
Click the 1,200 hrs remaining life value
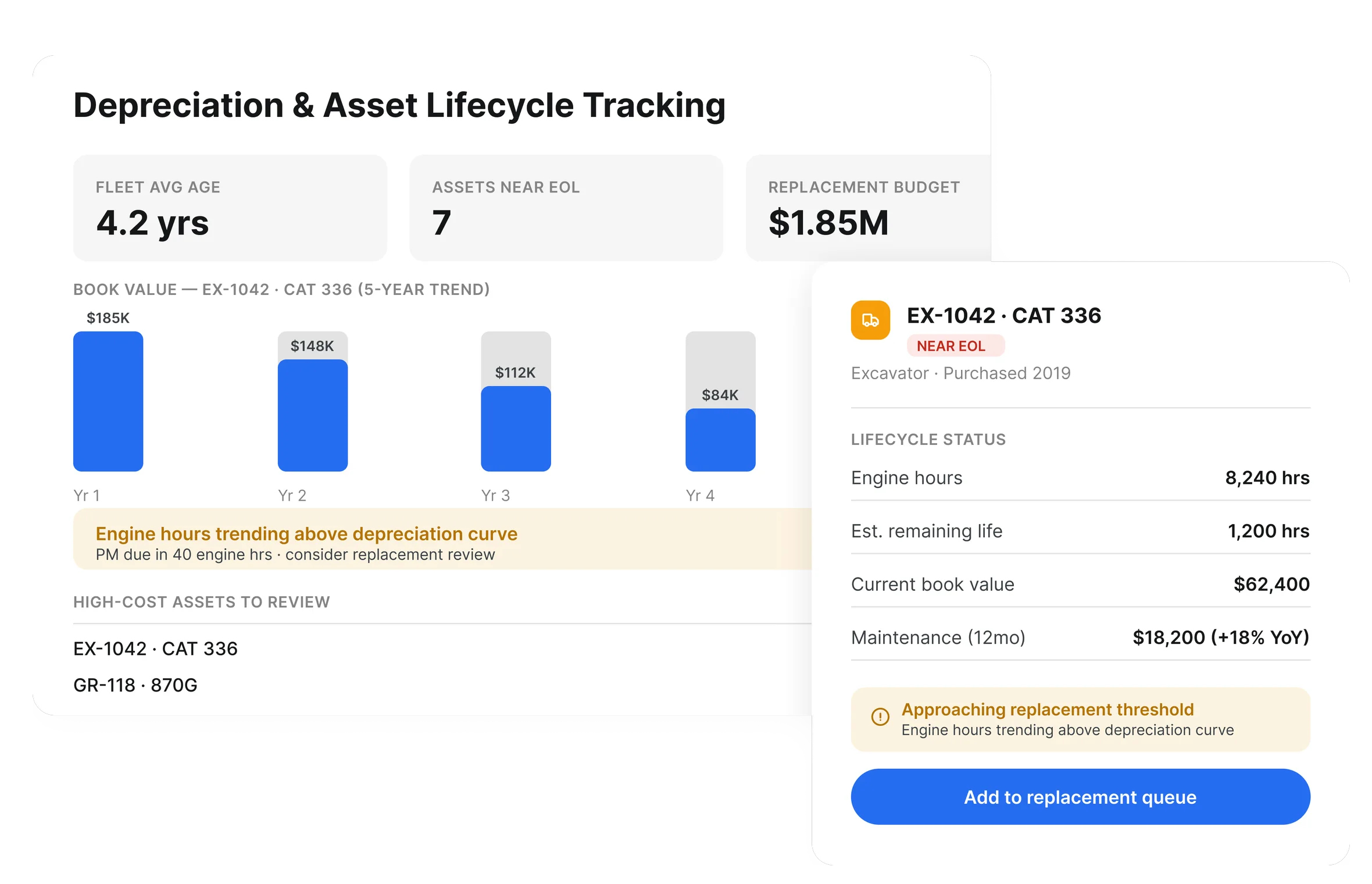[1269, 531]
